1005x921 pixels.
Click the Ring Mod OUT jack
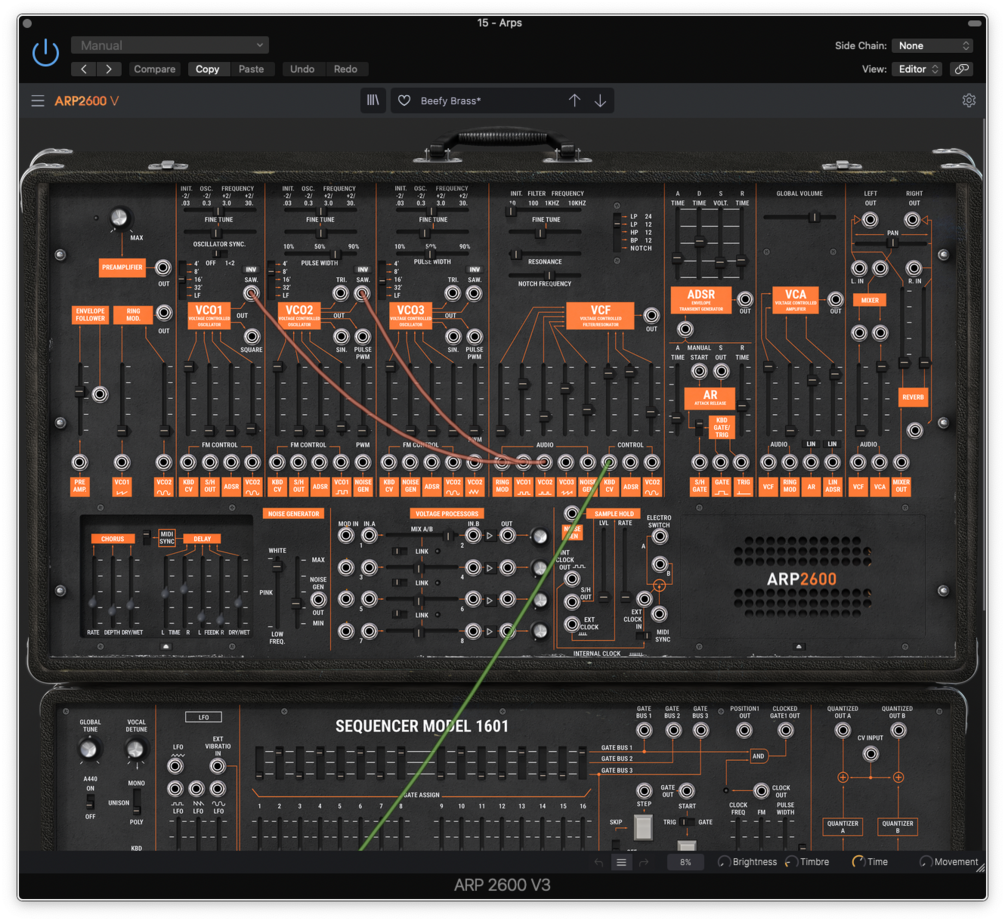click(x=164, y=313)
